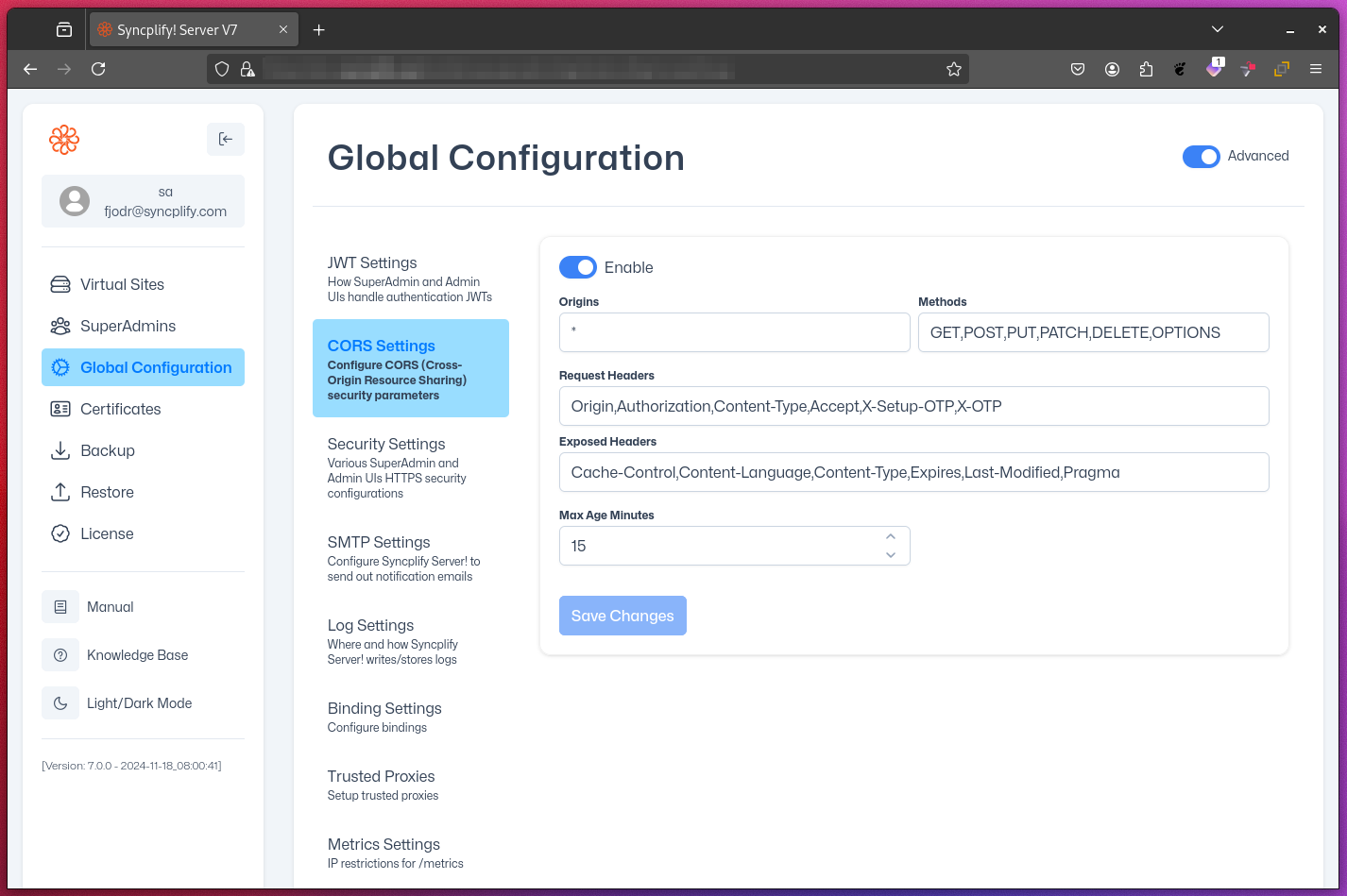Viewport: 1347px width, 896px height.
Task: Open the extensions puzzle icon
Action: tap(1146, 69)
